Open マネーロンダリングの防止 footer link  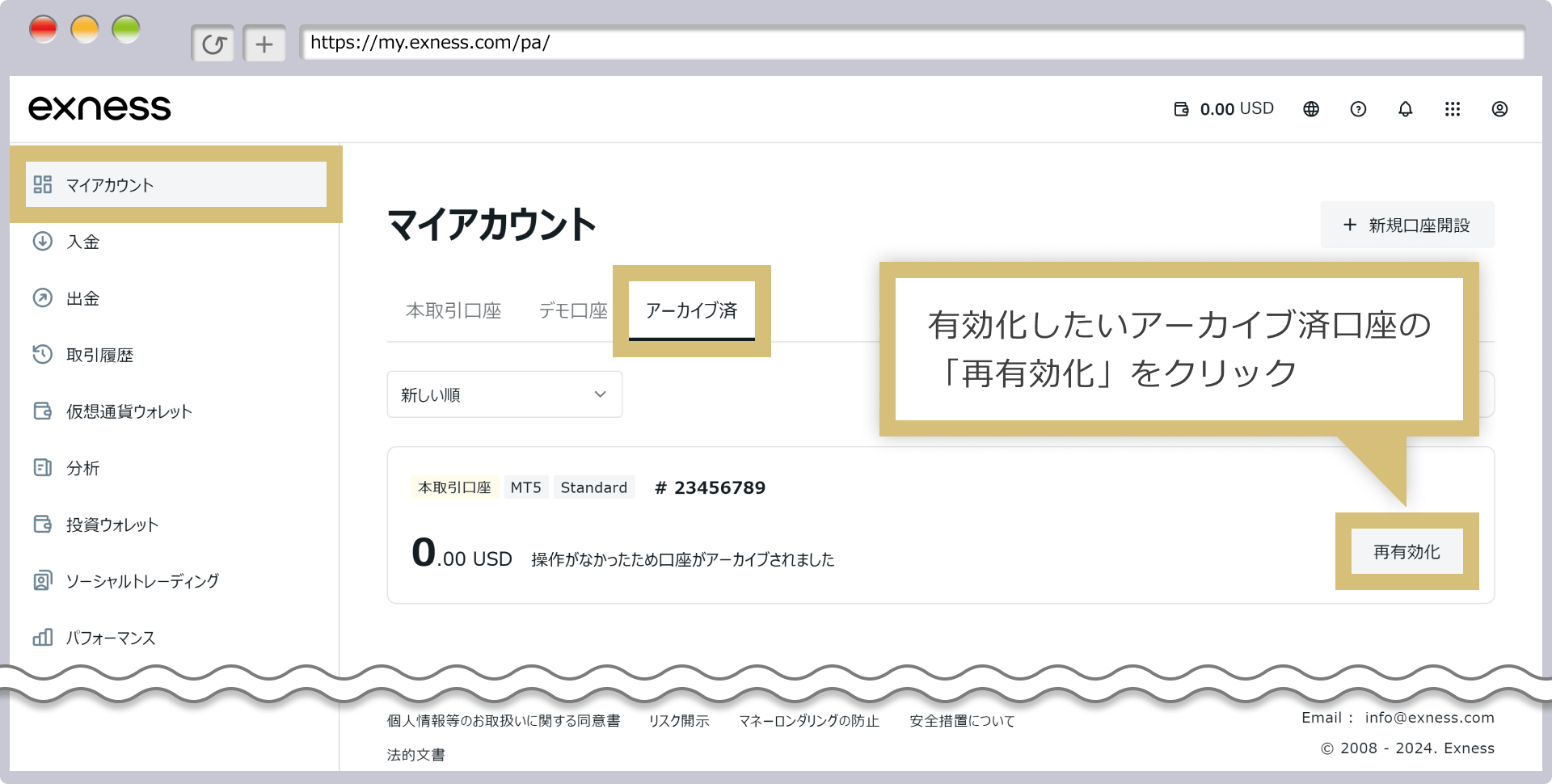[809, 721]
